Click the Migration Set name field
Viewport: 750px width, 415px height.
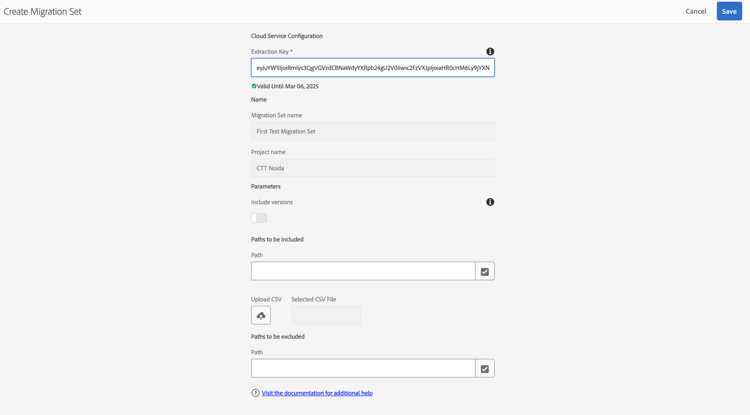[x=372, y=131]
